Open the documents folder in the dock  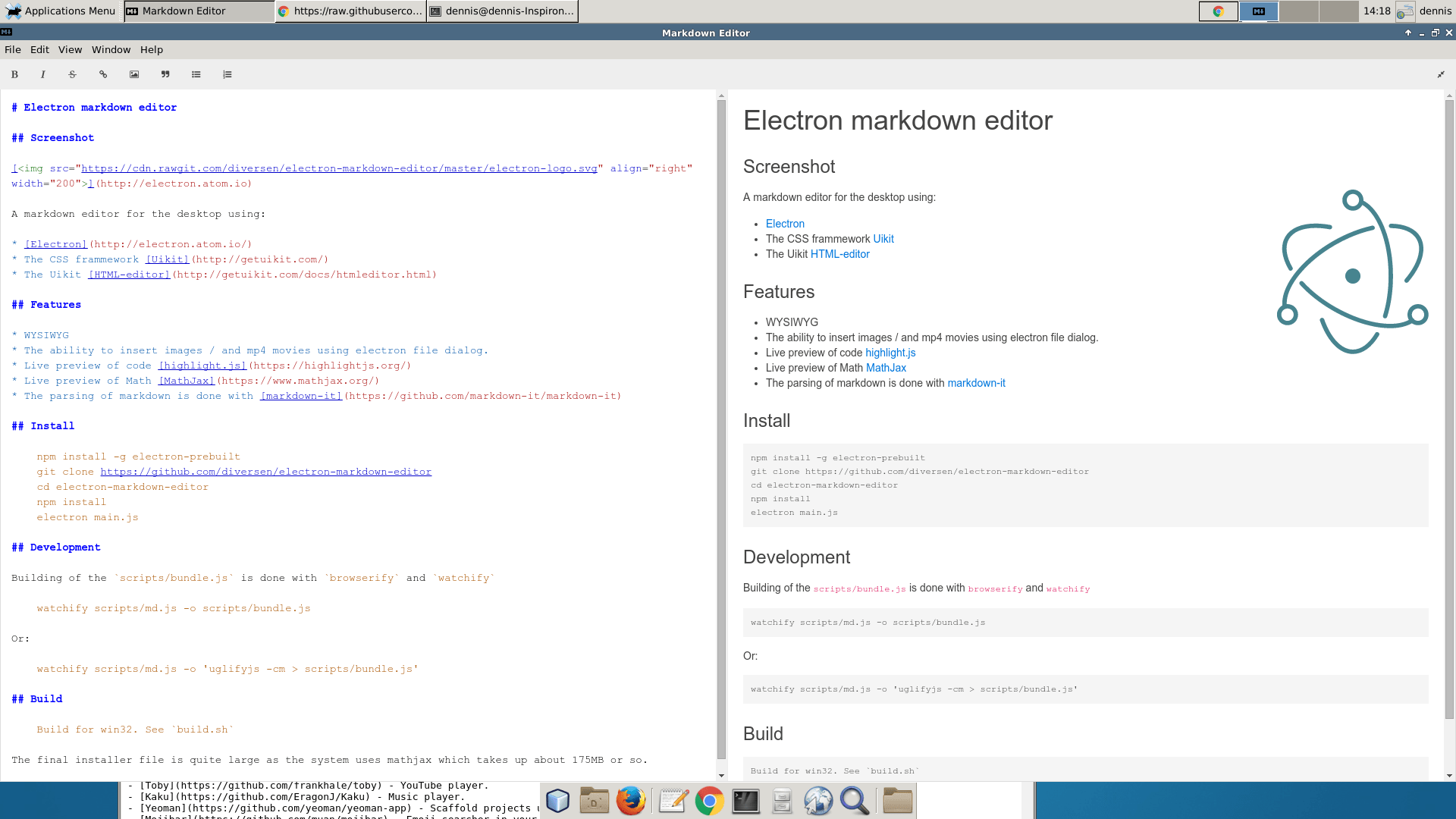[x=595, y=801]
